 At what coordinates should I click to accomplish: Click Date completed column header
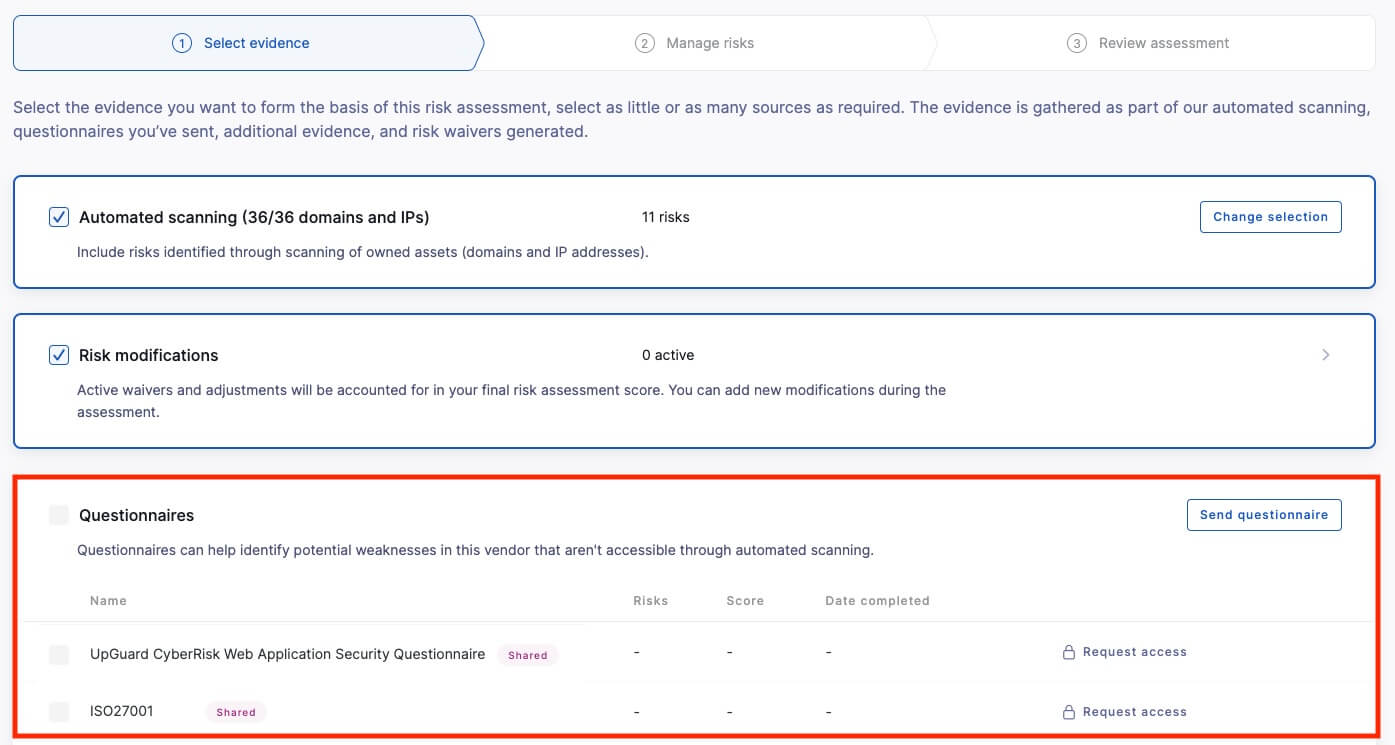pos(877,601)
